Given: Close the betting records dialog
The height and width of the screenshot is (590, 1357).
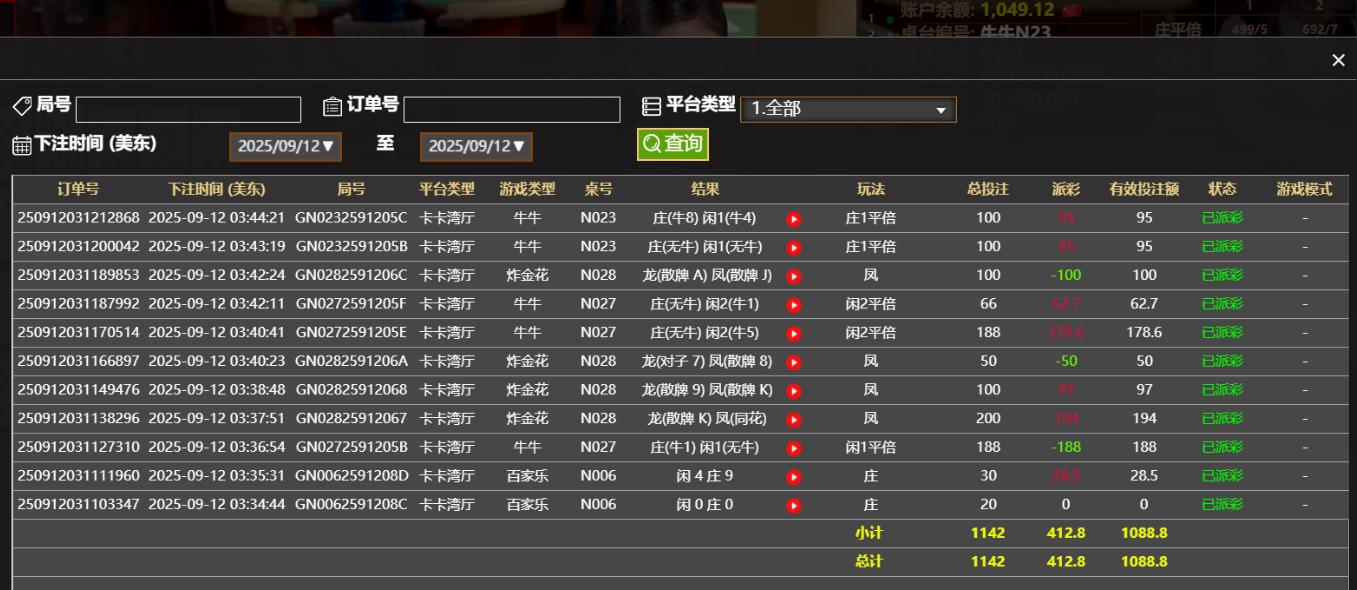Looking at the screenshot, I should [x=1338, y=59].
